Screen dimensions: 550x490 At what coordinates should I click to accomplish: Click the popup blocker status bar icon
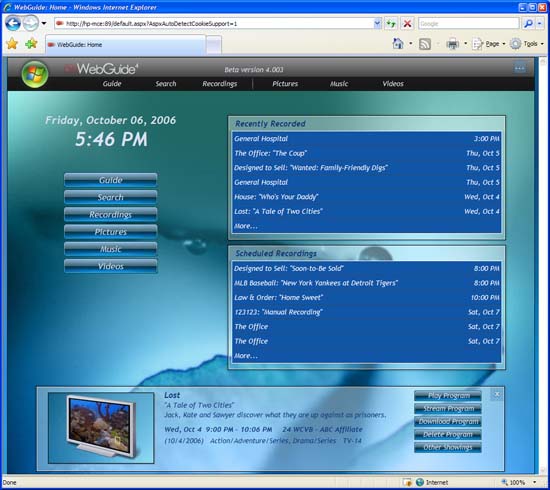pyautogui.click(x=407, y=482)
